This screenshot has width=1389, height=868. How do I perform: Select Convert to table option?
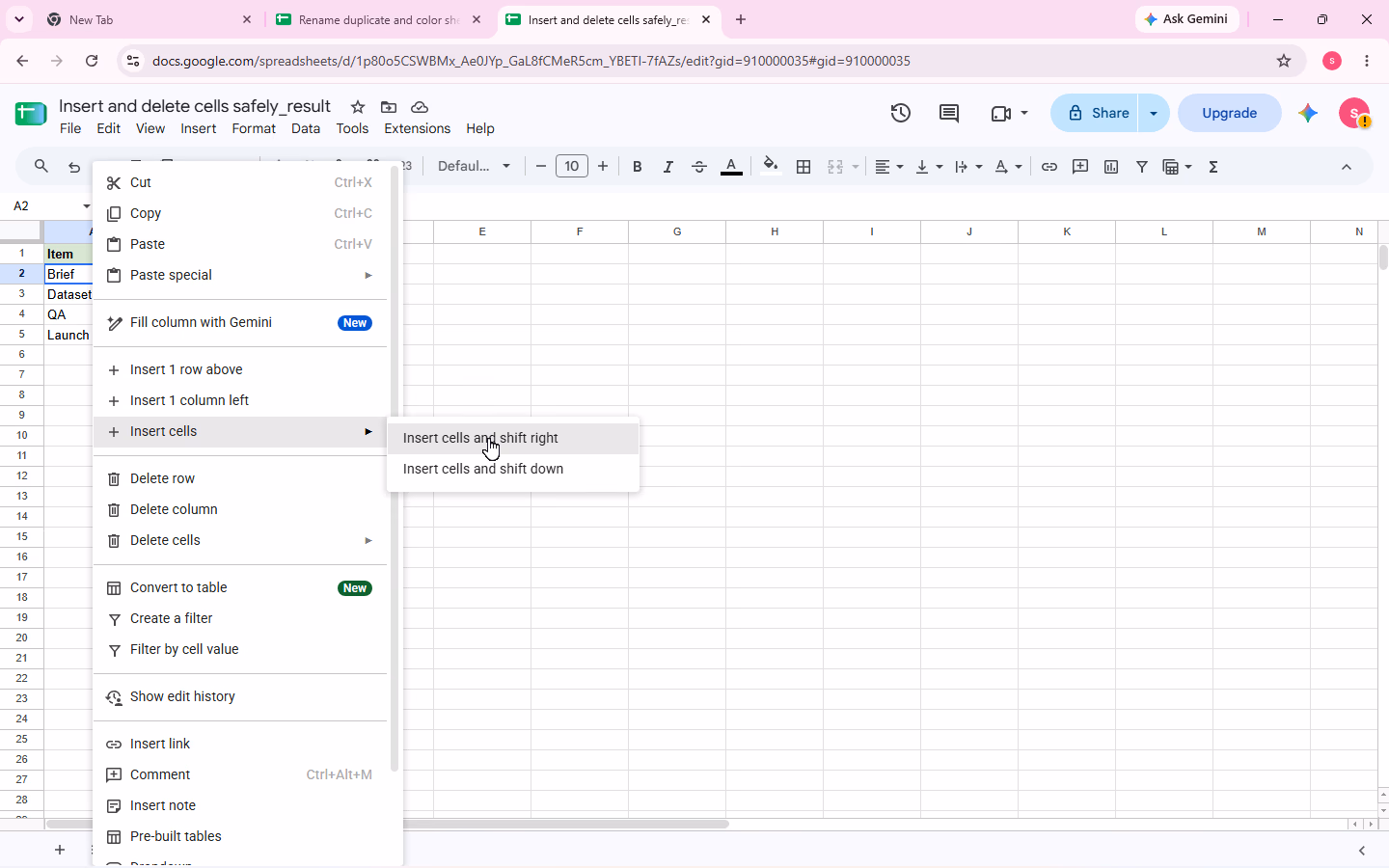240,587
